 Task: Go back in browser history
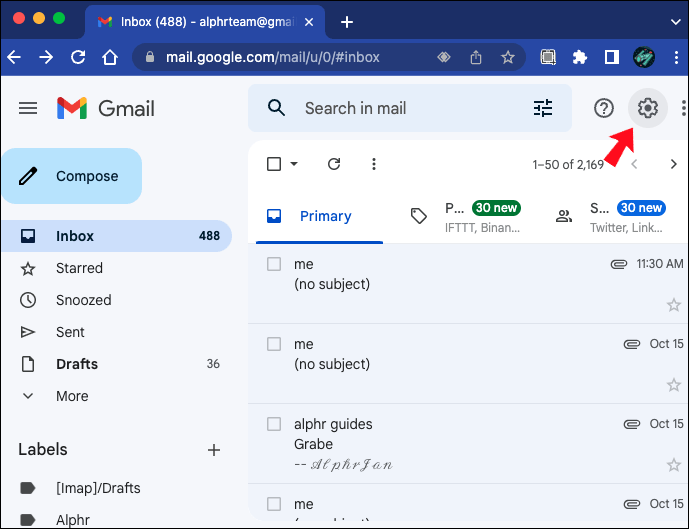pyautogui.click(x=14, y=57)
